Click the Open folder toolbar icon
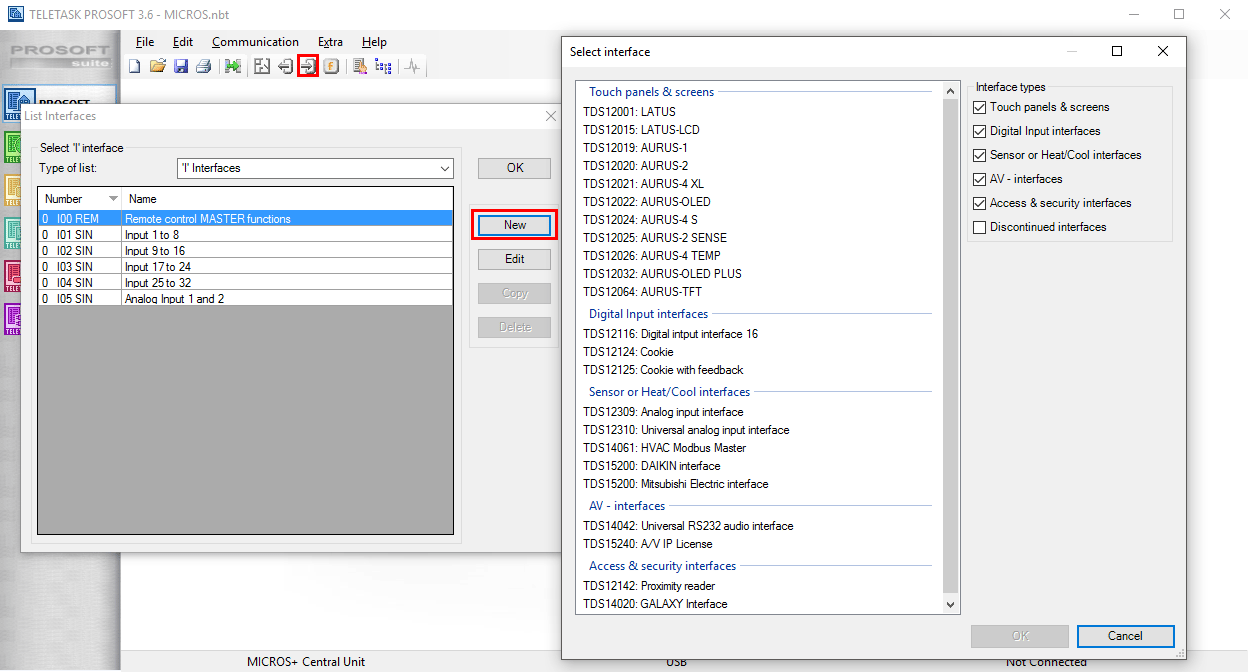Image resolution: width=1248 pixels, height=672 pixels. [x=157, y=67]
